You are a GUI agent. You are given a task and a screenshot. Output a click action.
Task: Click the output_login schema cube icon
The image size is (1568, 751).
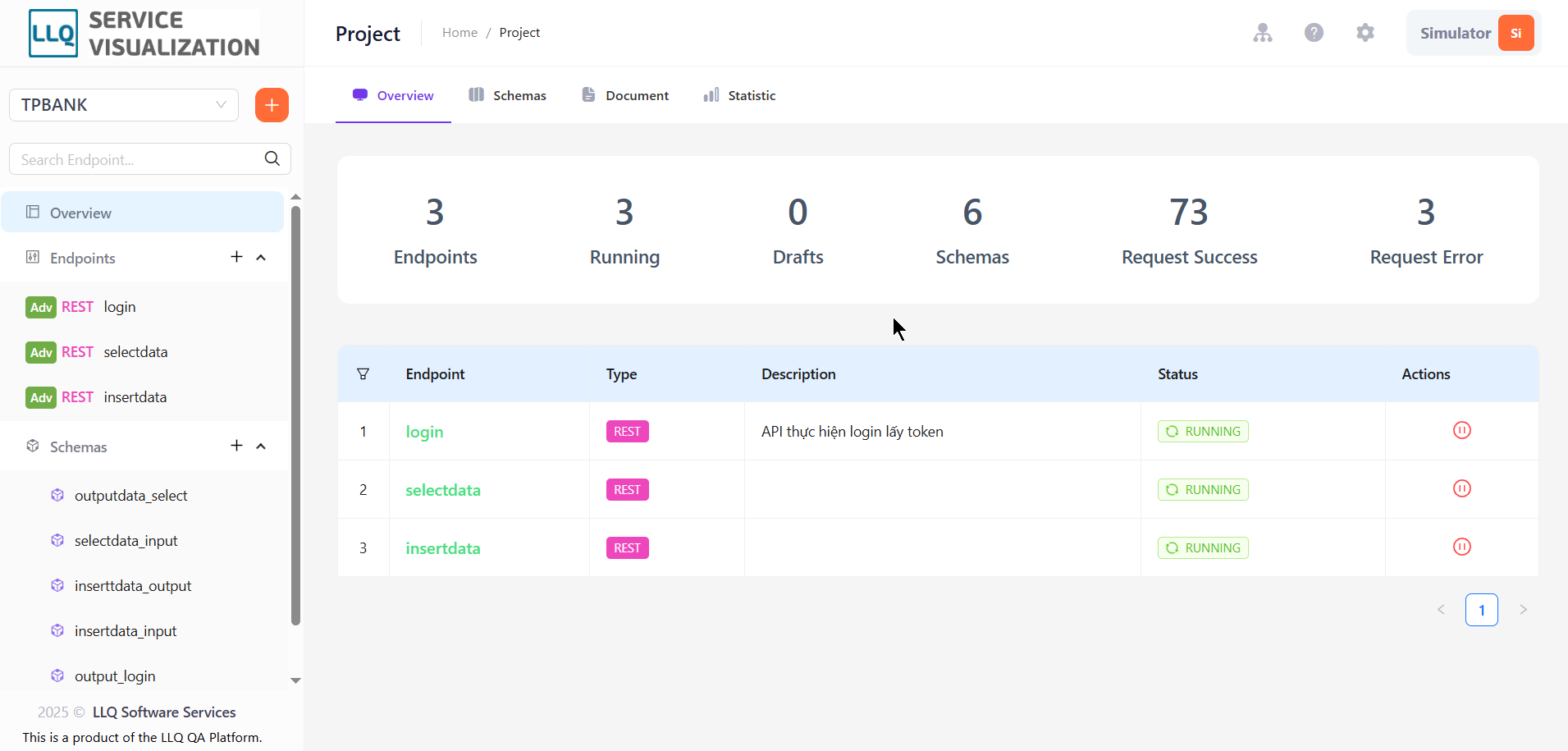click(x=57, y=675)
